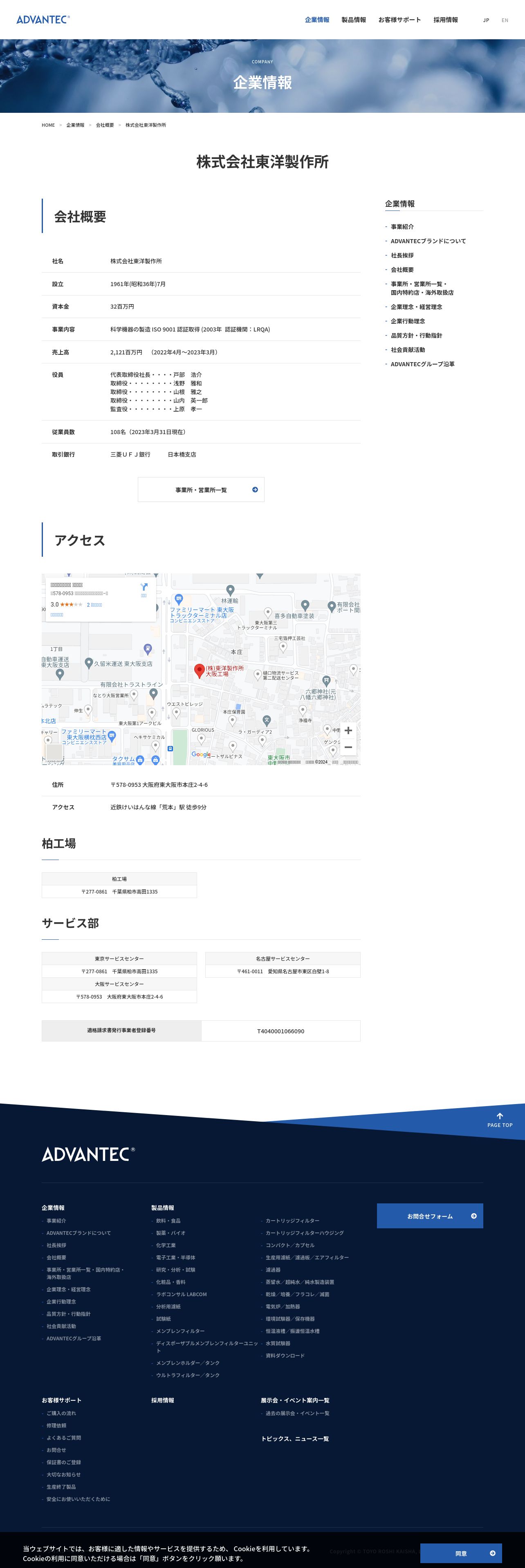
Task: Open 過去の展示会・イベント一覧 footer link
Action: pos(297,1413)
